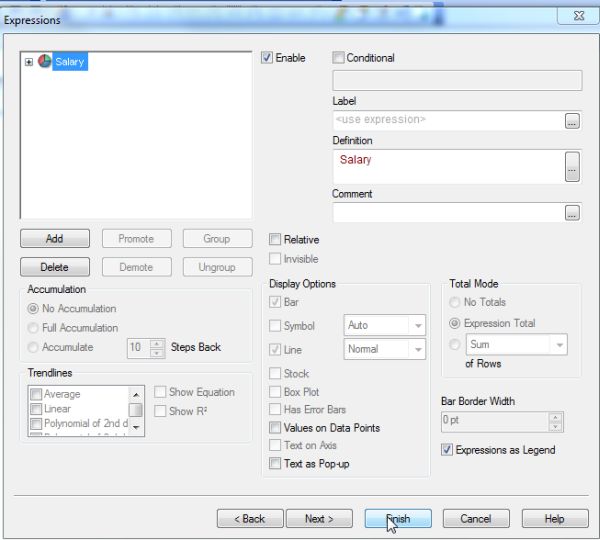Image resolution: width=600 pixels, height=540 pixels.
Task: Enable Show Equation checkbox
Action: 160,392
